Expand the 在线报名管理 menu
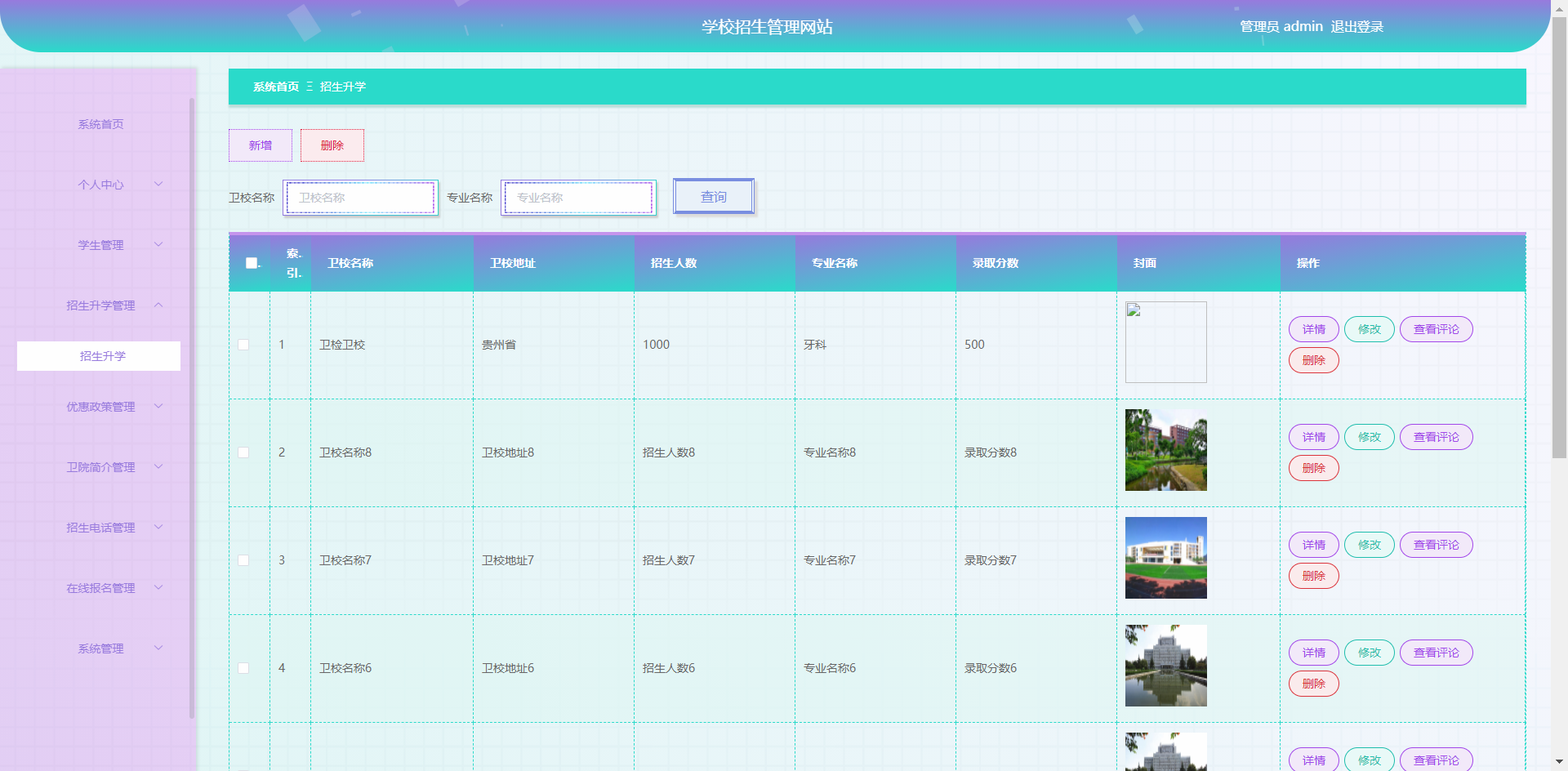Viewport: 1568px width, 771px height. pos(100,588)
